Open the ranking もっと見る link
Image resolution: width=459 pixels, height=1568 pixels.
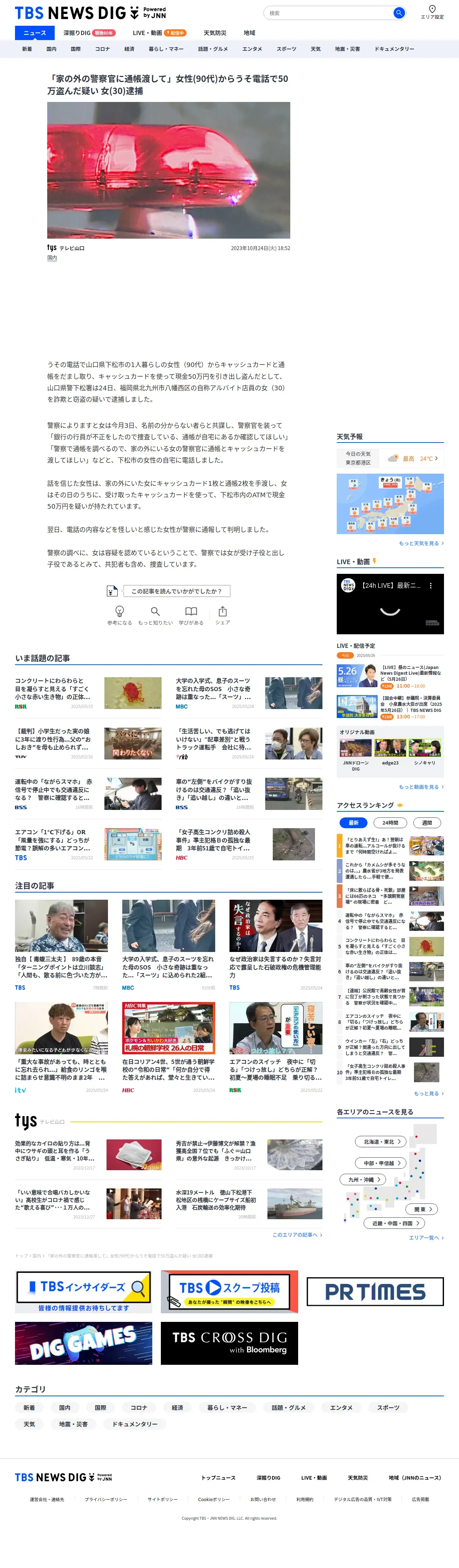429,1093
